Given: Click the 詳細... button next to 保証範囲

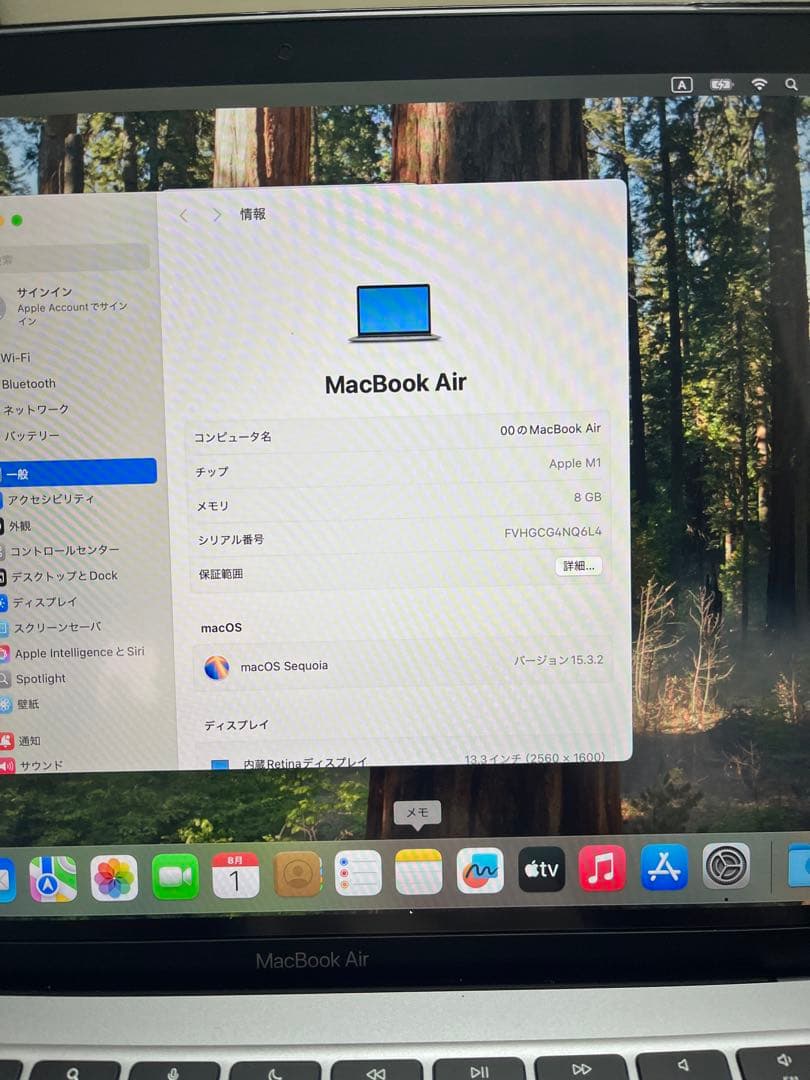Looking at the screenshot, I should (x=578, y=565).
